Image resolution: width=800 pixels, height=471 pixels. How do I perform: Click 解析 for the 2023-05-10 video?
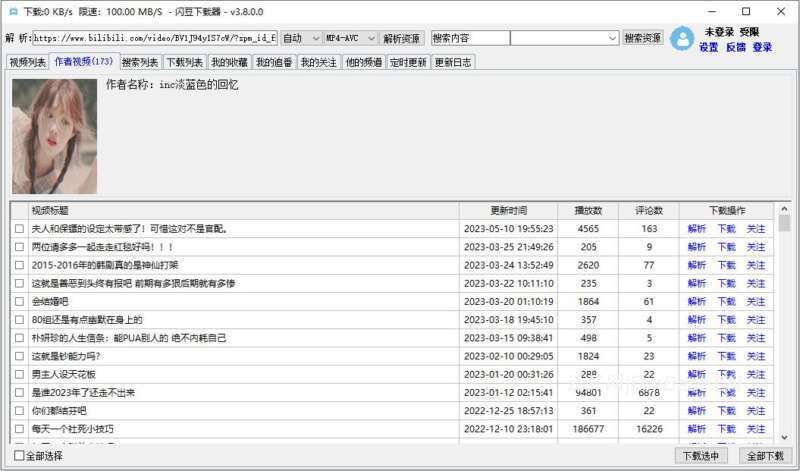tap(697, 229)
